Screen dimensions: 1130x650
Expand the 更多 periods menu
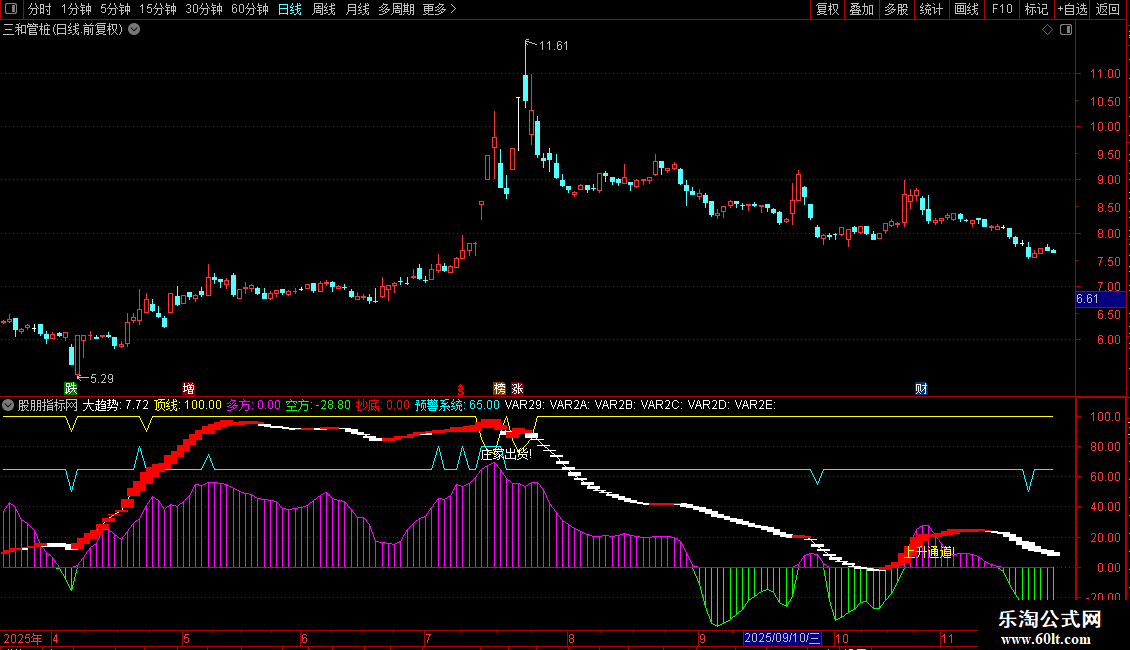tap(438, 9)
